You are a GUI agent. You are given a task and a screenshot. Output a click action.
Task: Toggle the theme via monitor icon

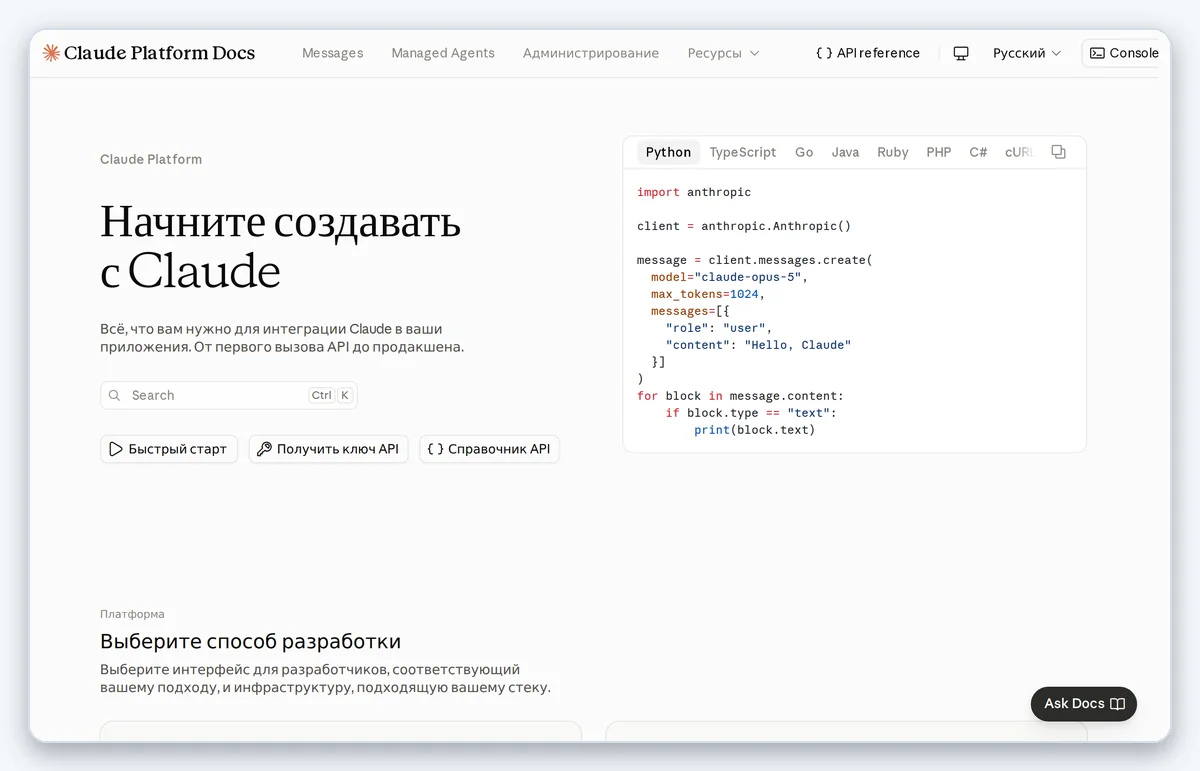(961, 53)
